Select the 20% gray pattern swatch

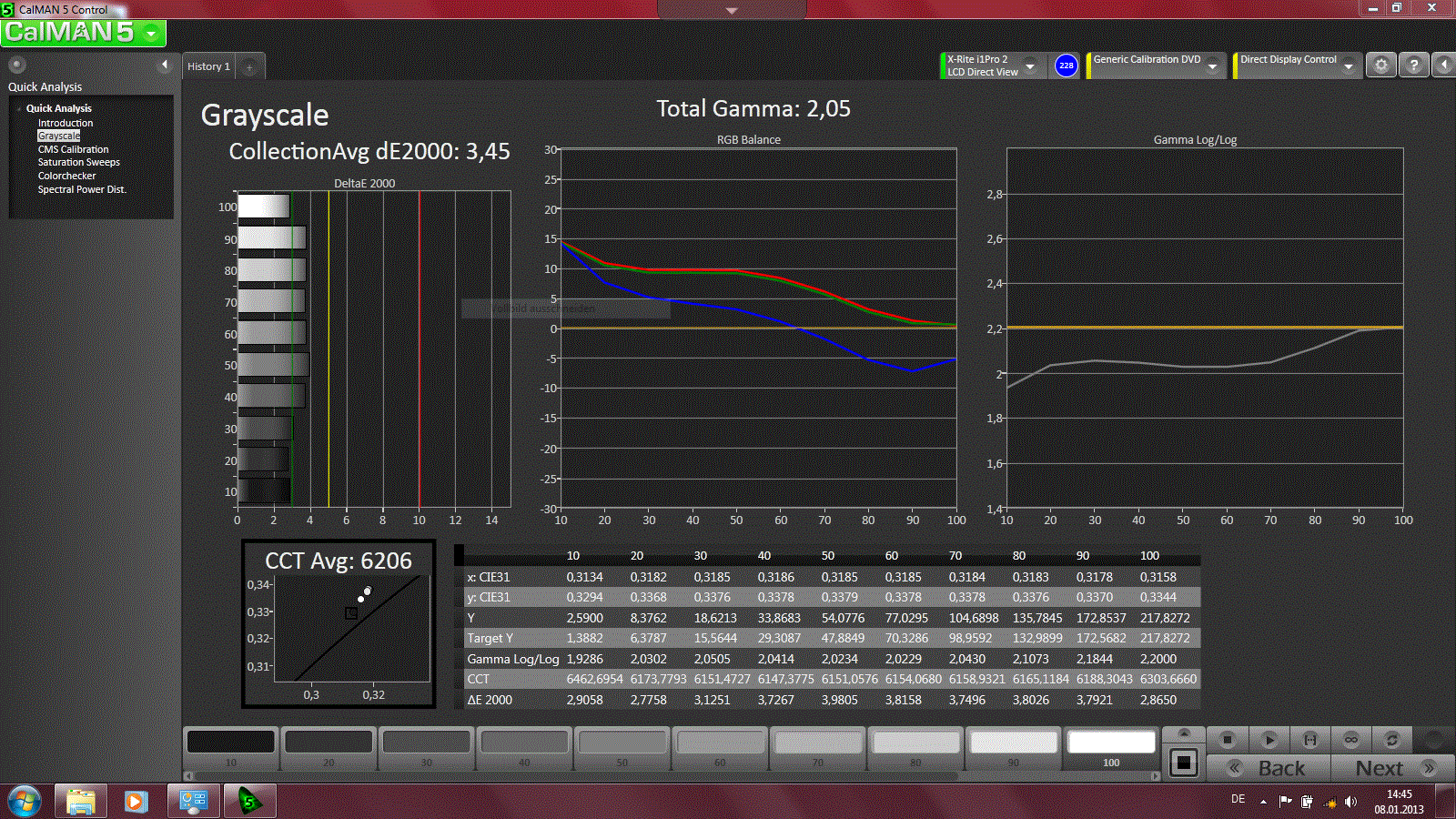coord(329,748)
